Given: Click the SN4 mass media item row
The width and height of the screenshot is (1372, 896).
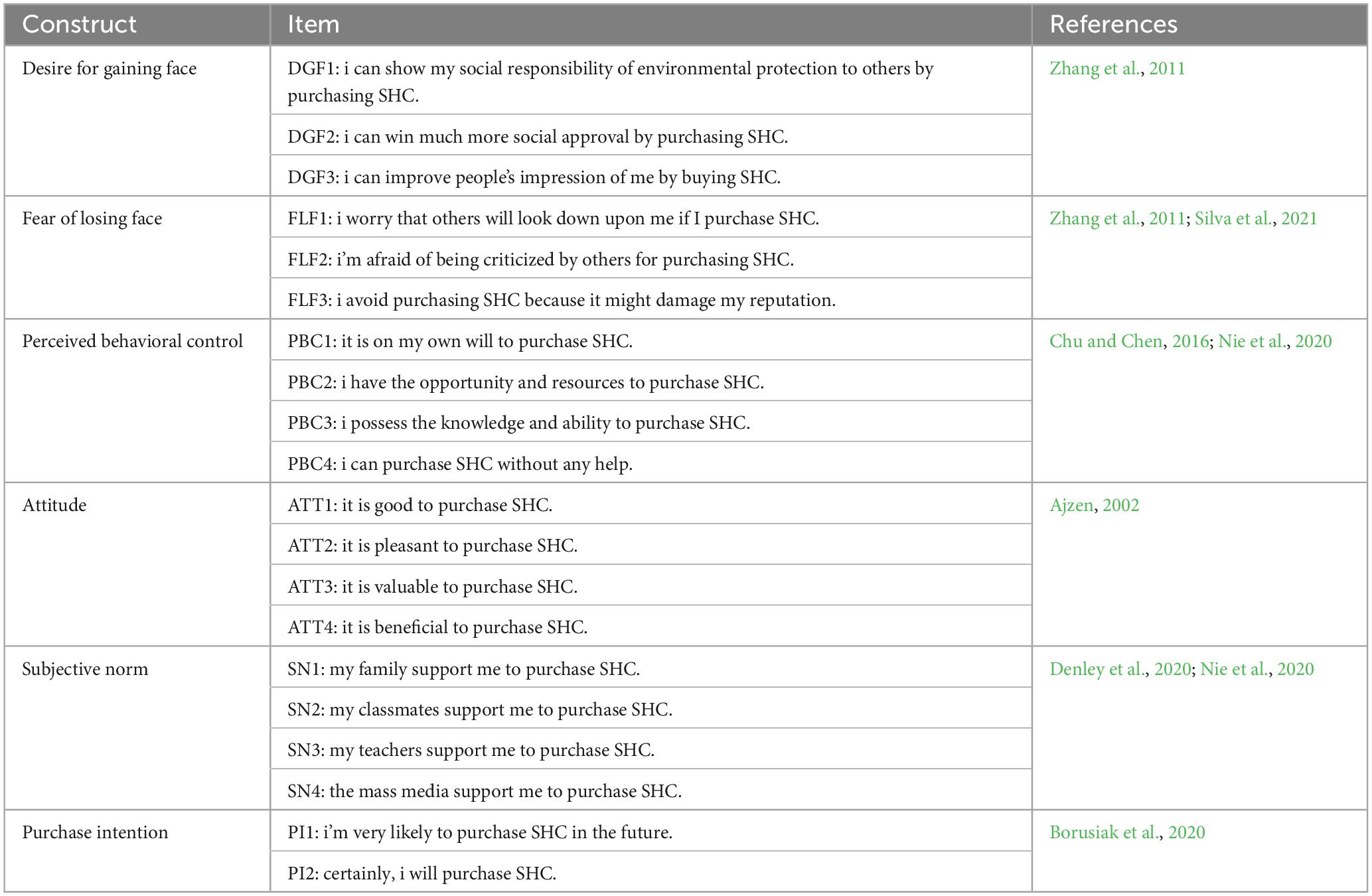Looking at the screenshot, I should (484, 792).
